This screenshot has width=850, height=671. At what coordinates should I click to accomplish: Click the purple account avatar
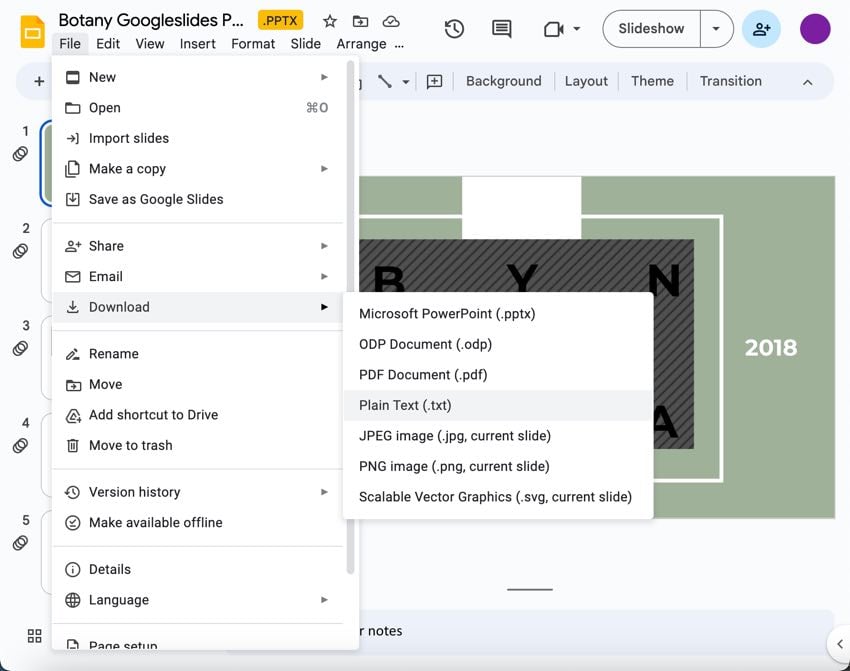tap(815, 29)
